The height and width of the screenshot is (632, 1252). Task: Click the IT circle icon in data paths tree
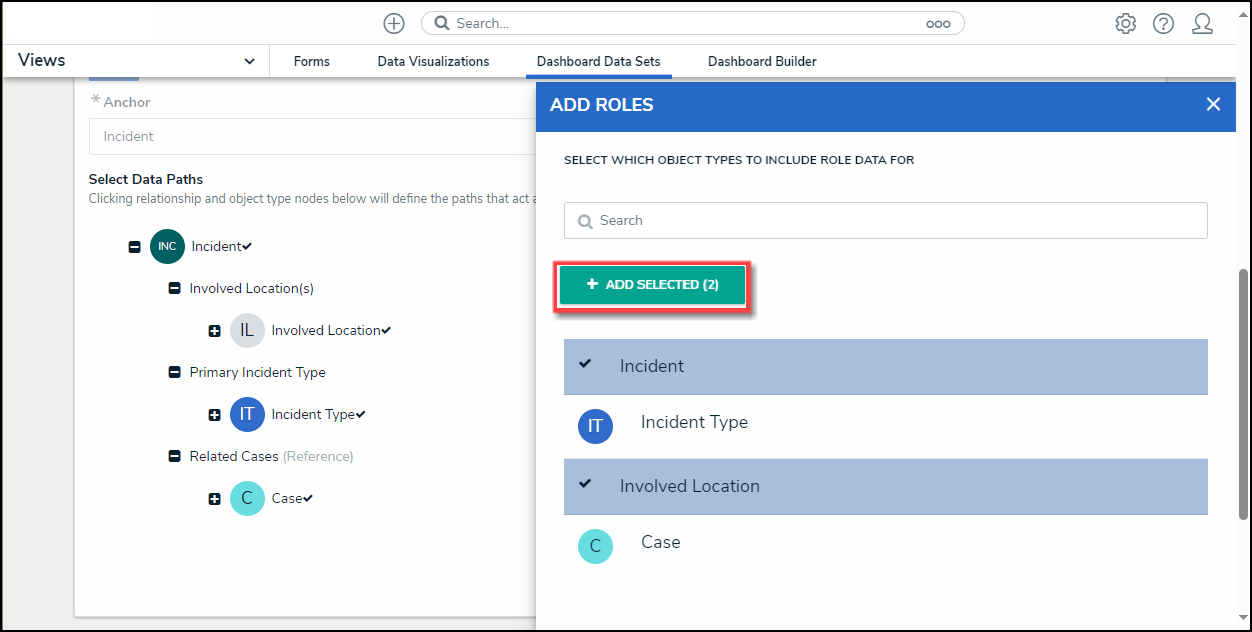247,414
